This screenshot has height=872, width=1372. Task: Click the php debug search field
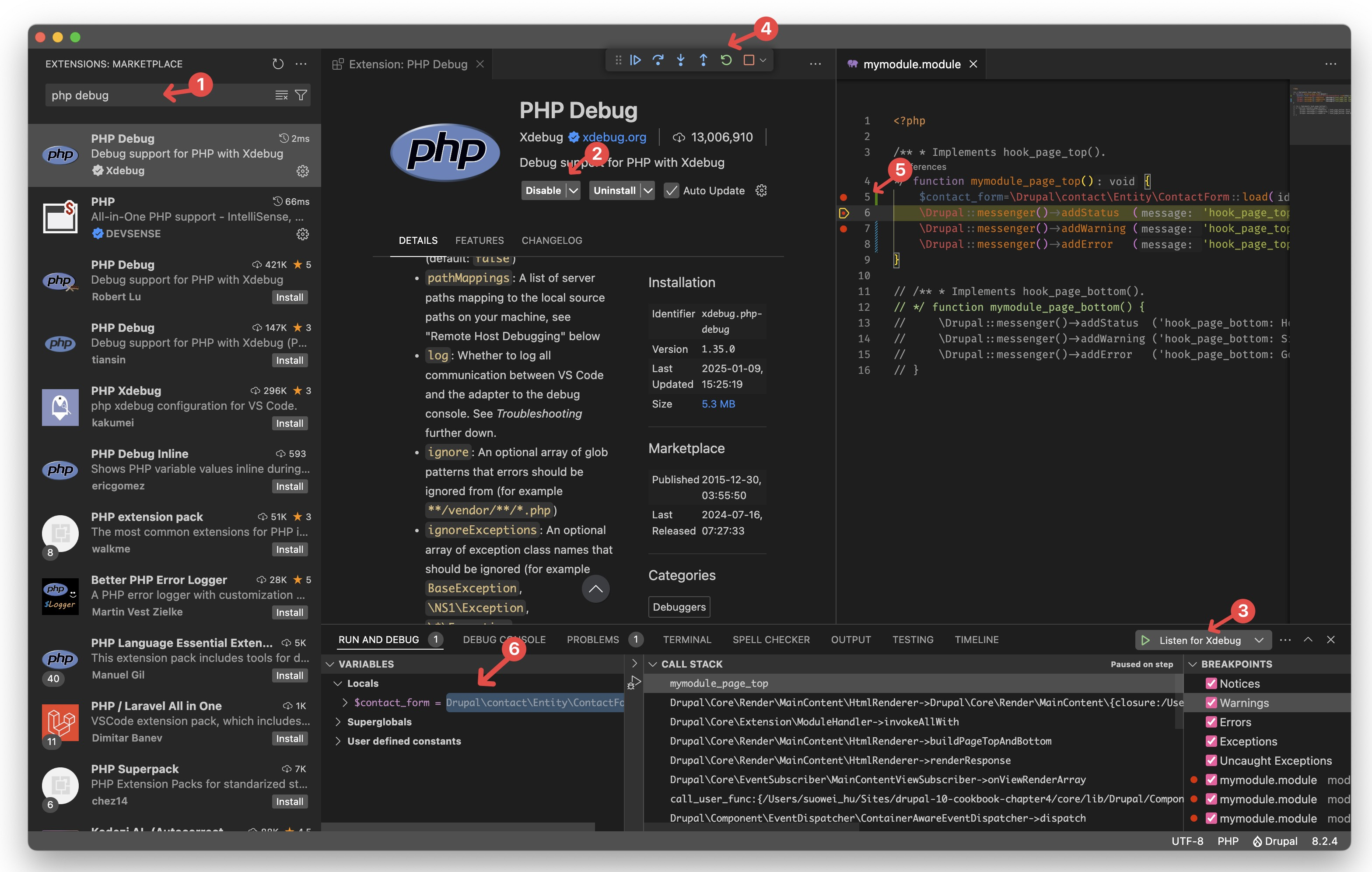tap(154, 95)
